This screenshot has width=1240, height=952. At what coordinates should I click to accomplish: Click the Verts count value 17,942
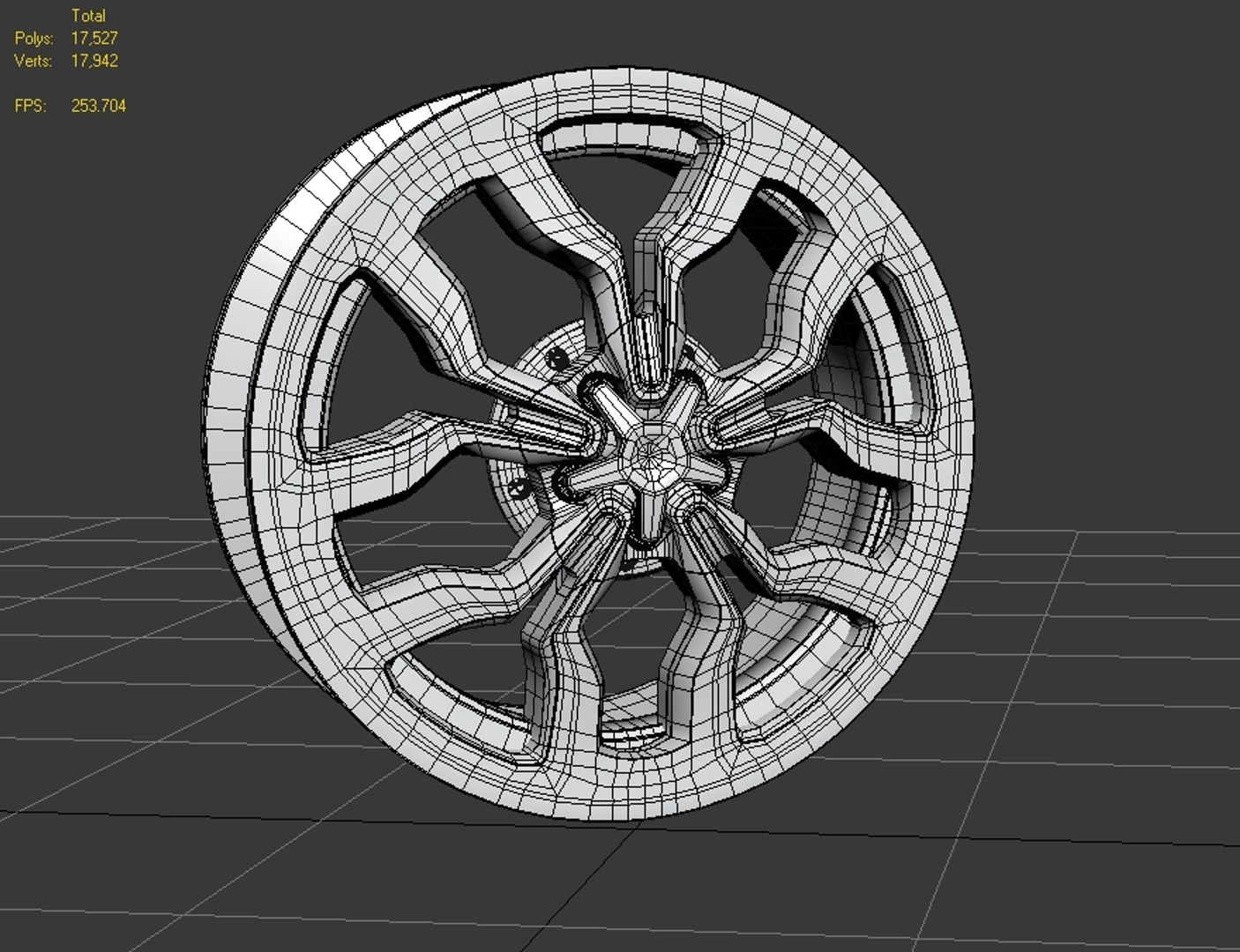(94, 61)
